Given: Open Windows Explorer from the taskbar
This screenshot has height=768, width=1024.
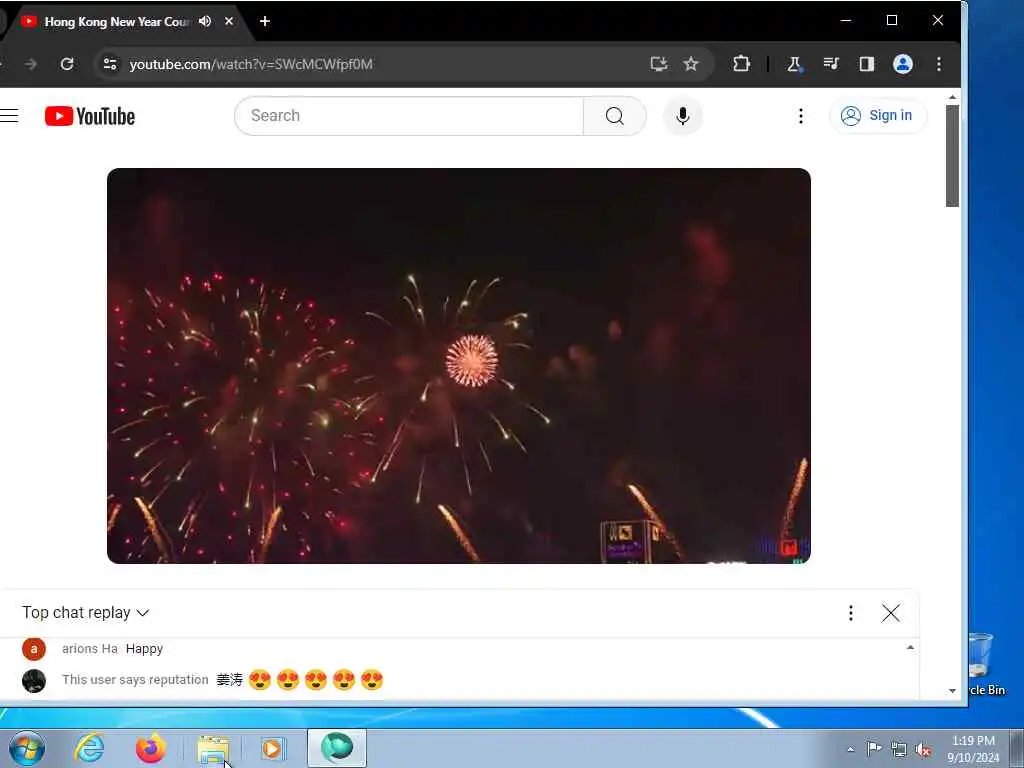Looking at the screenshot, I should pyautogui.click(x=213, y=748).
